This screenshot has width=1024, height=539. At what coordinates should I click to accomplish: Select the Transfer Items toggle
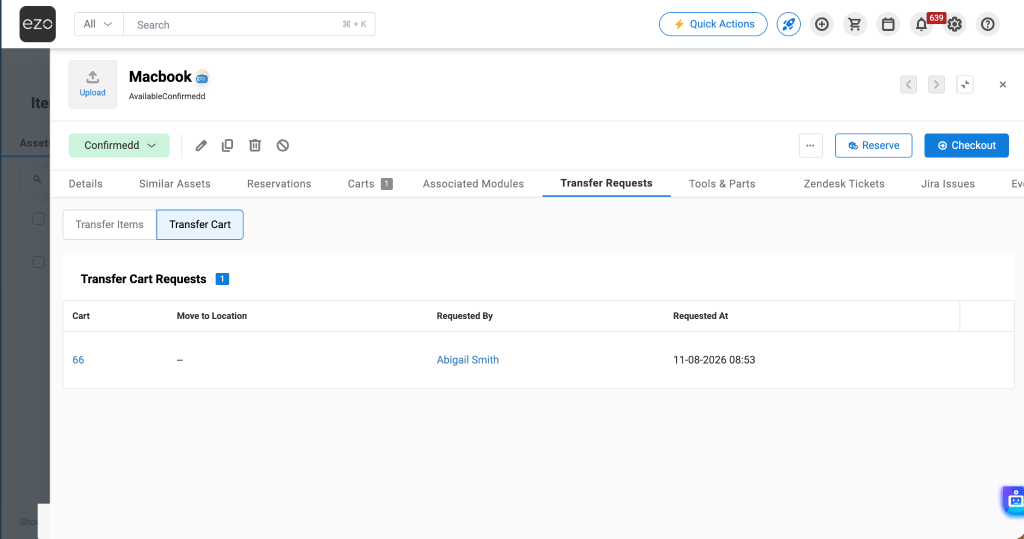(x=109, y=224)
